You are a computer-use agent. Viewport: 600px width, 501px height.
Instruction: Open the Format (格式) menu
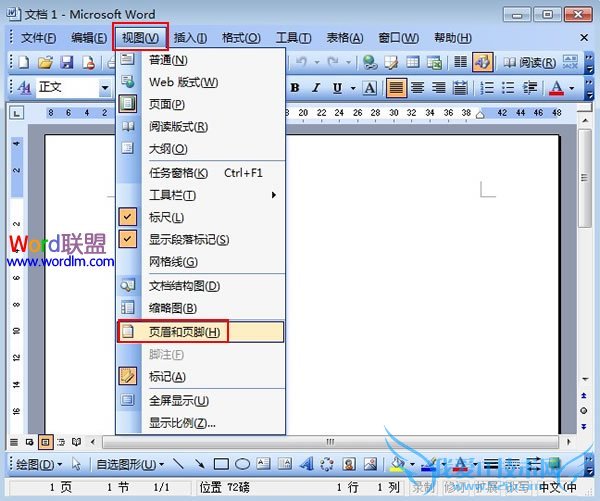point(241,38)
